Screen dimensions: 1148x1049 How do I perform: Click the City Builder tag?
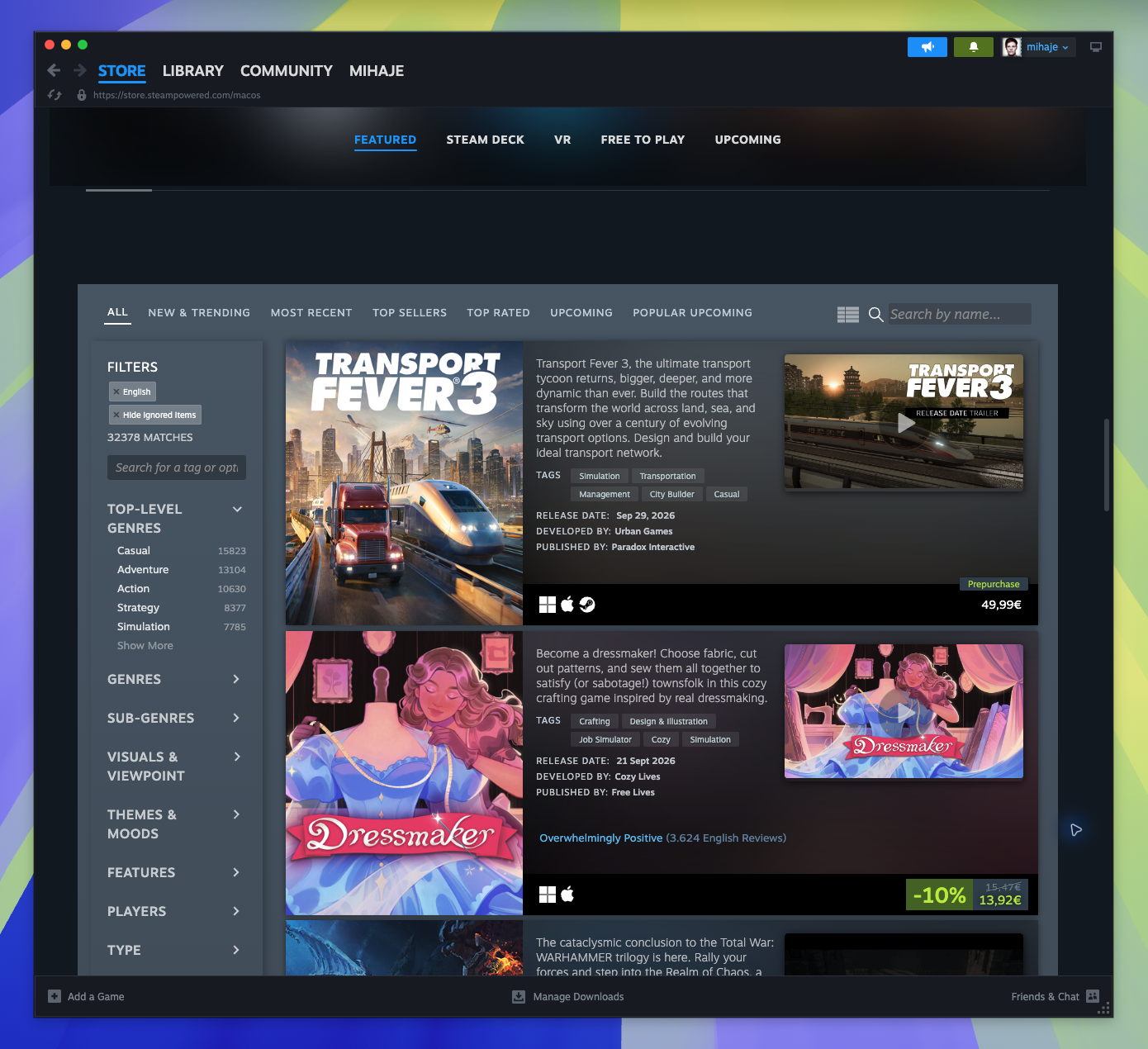click(x=672, y=494)
